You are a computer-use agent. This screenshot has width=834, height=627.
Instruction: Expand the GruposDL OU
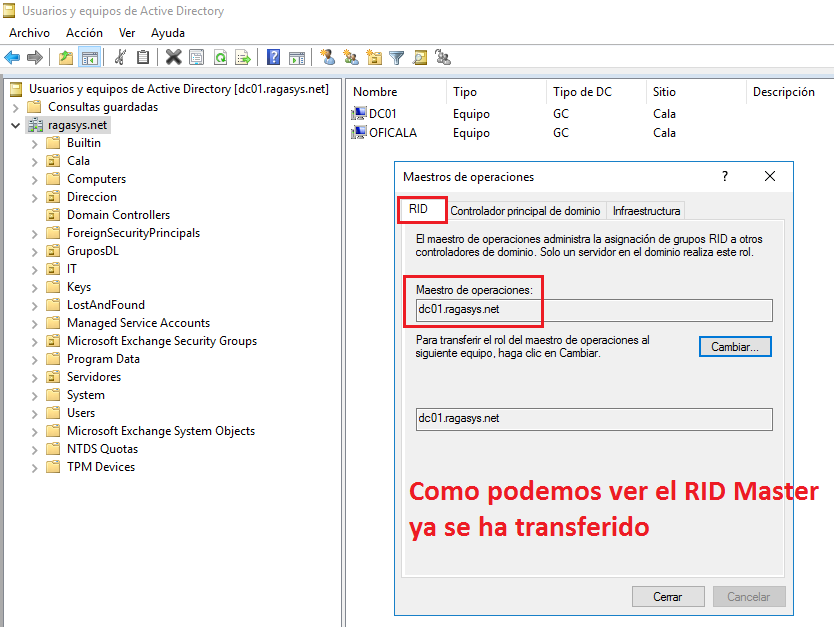(35, 252)
